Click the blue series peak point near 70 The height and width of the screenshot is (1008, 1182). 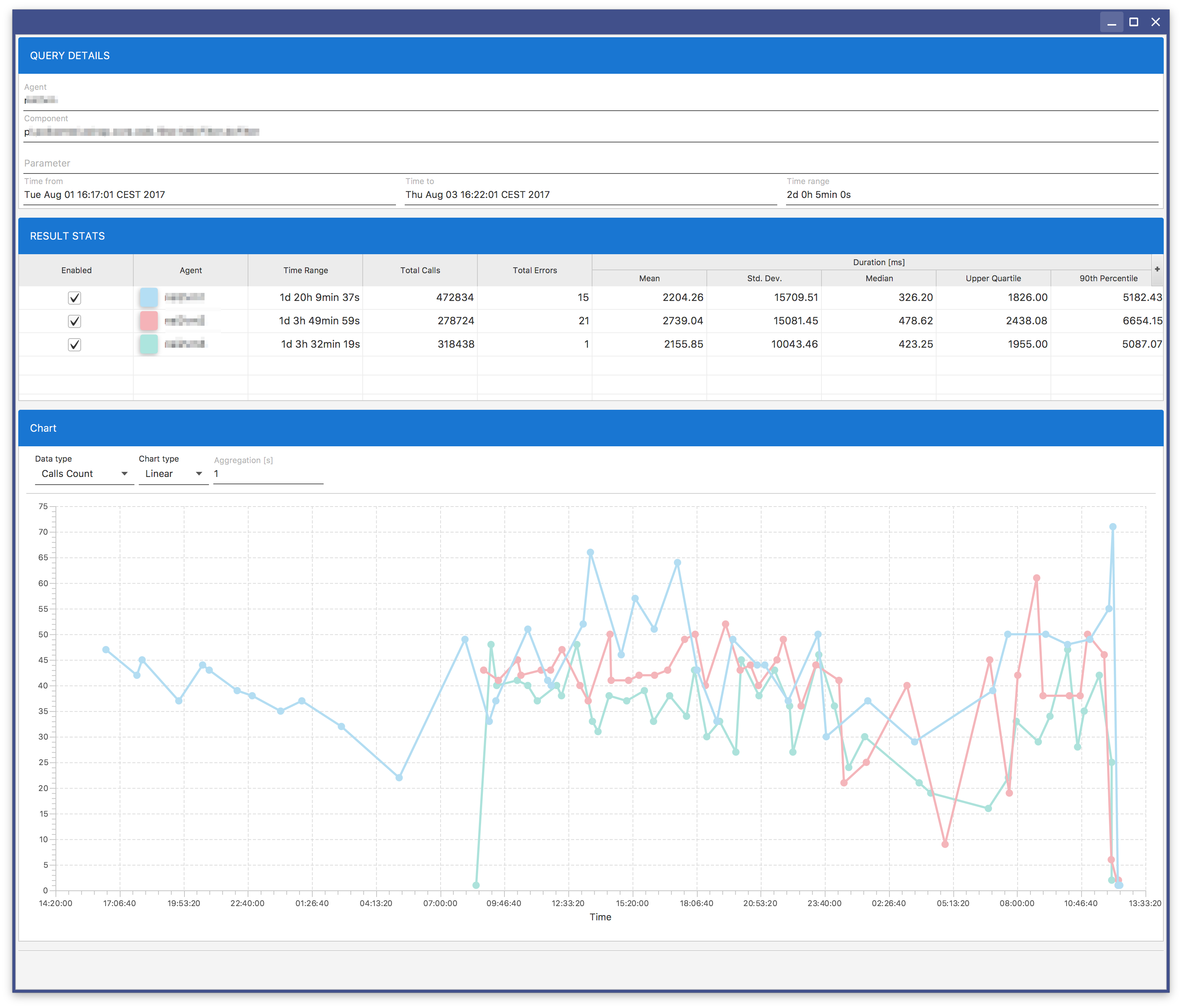[x=1112, y=527]
